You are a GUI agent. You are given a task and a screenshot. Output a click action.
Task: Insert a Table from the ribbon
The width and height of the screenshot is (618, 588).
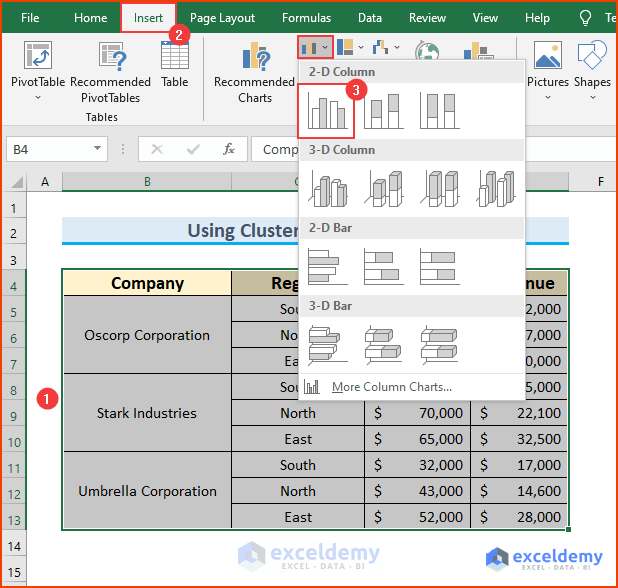click(175, 65)
